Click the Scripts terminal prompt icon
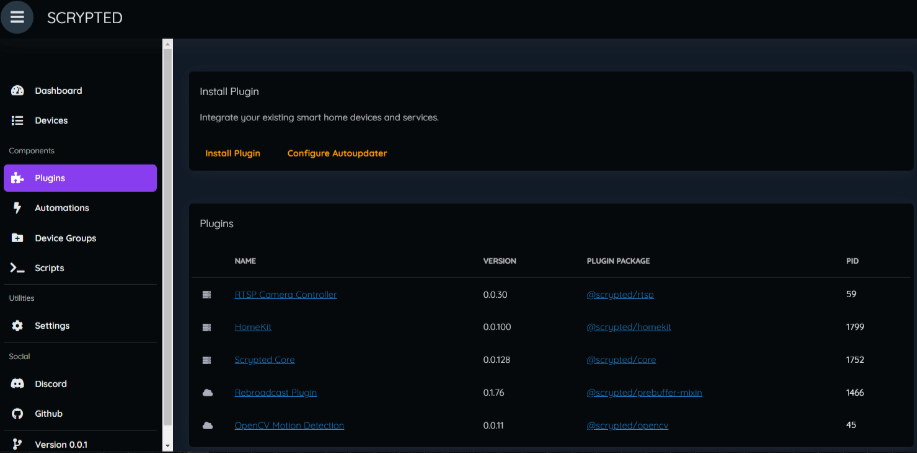Image resolution: width=917 pixels, height=453 pixels. (18, 268)
